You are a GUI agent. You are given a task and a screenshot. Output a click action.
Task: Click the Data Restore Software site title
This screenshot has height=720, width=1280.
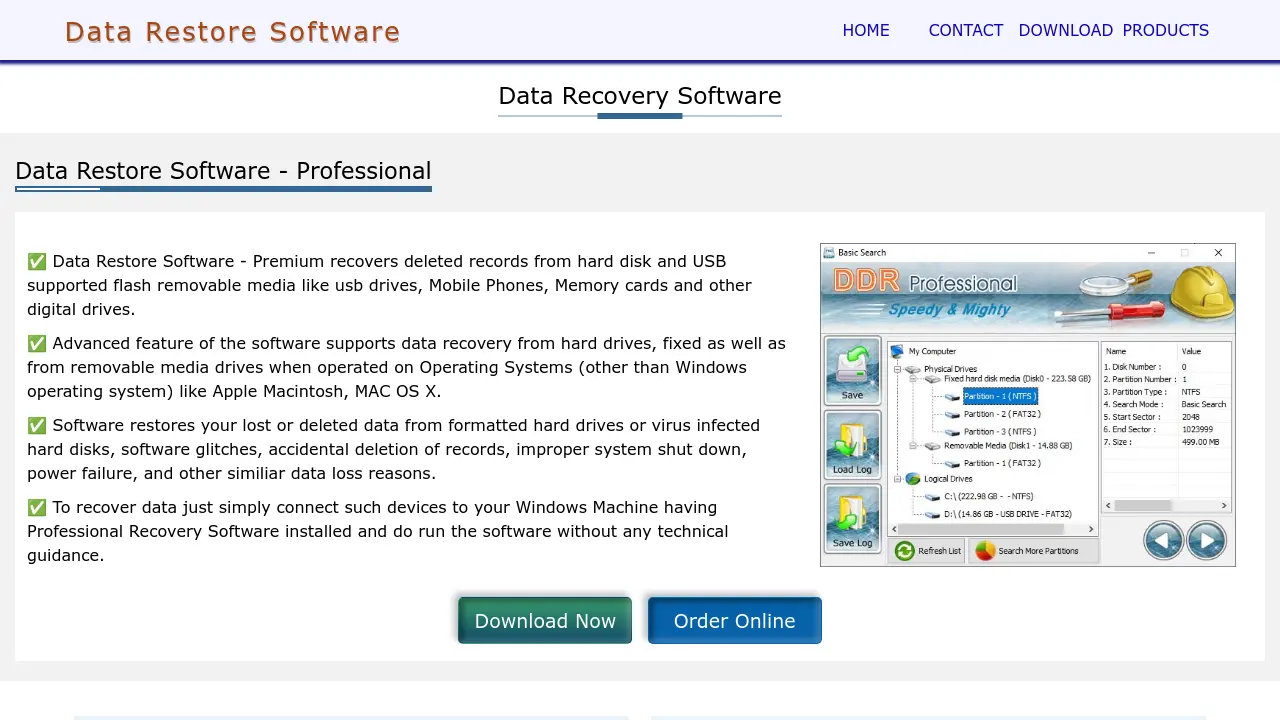(233, 32)
